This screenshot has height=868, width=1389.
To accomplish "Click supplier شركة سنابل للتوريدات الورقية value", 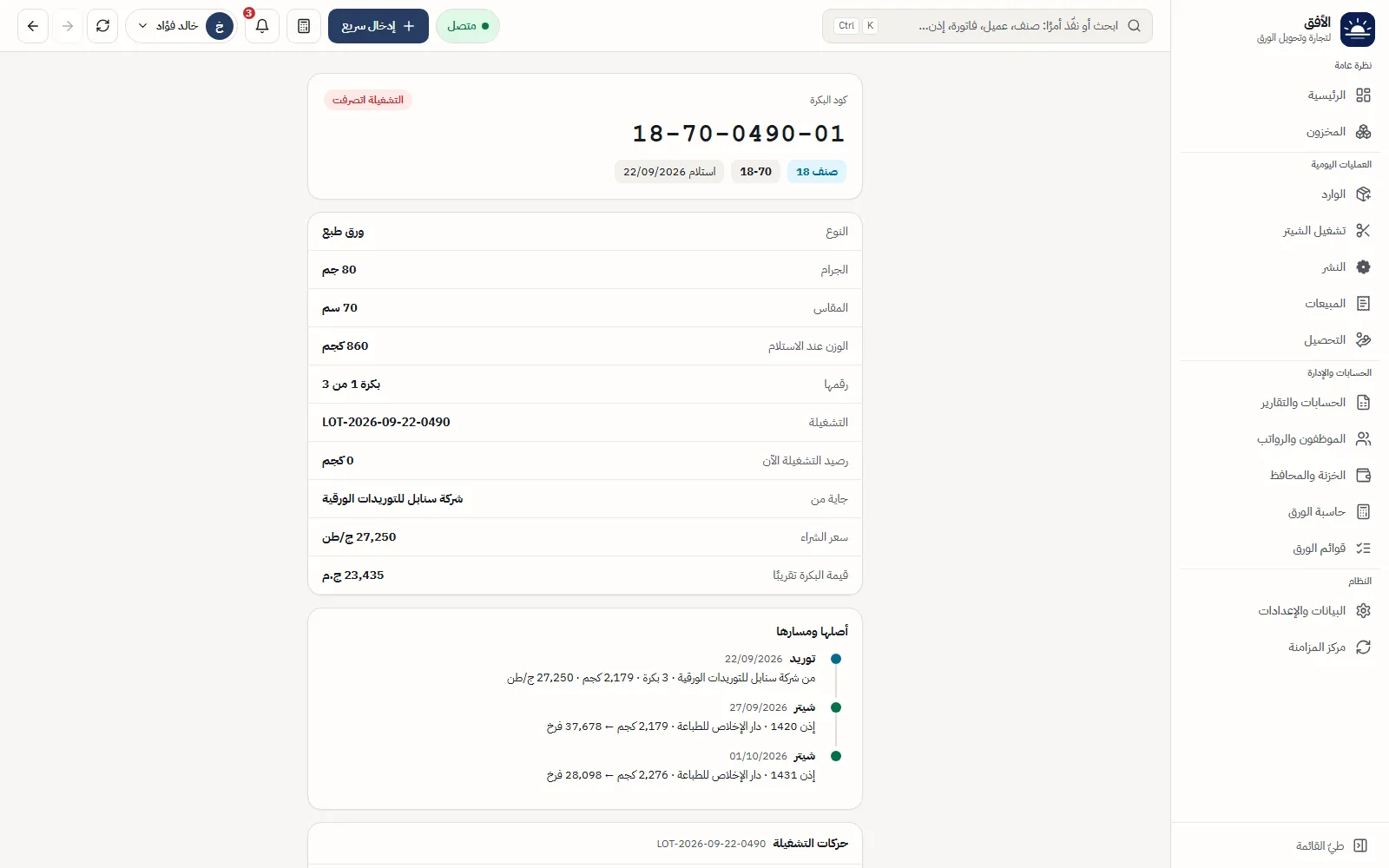I will 392,499.
